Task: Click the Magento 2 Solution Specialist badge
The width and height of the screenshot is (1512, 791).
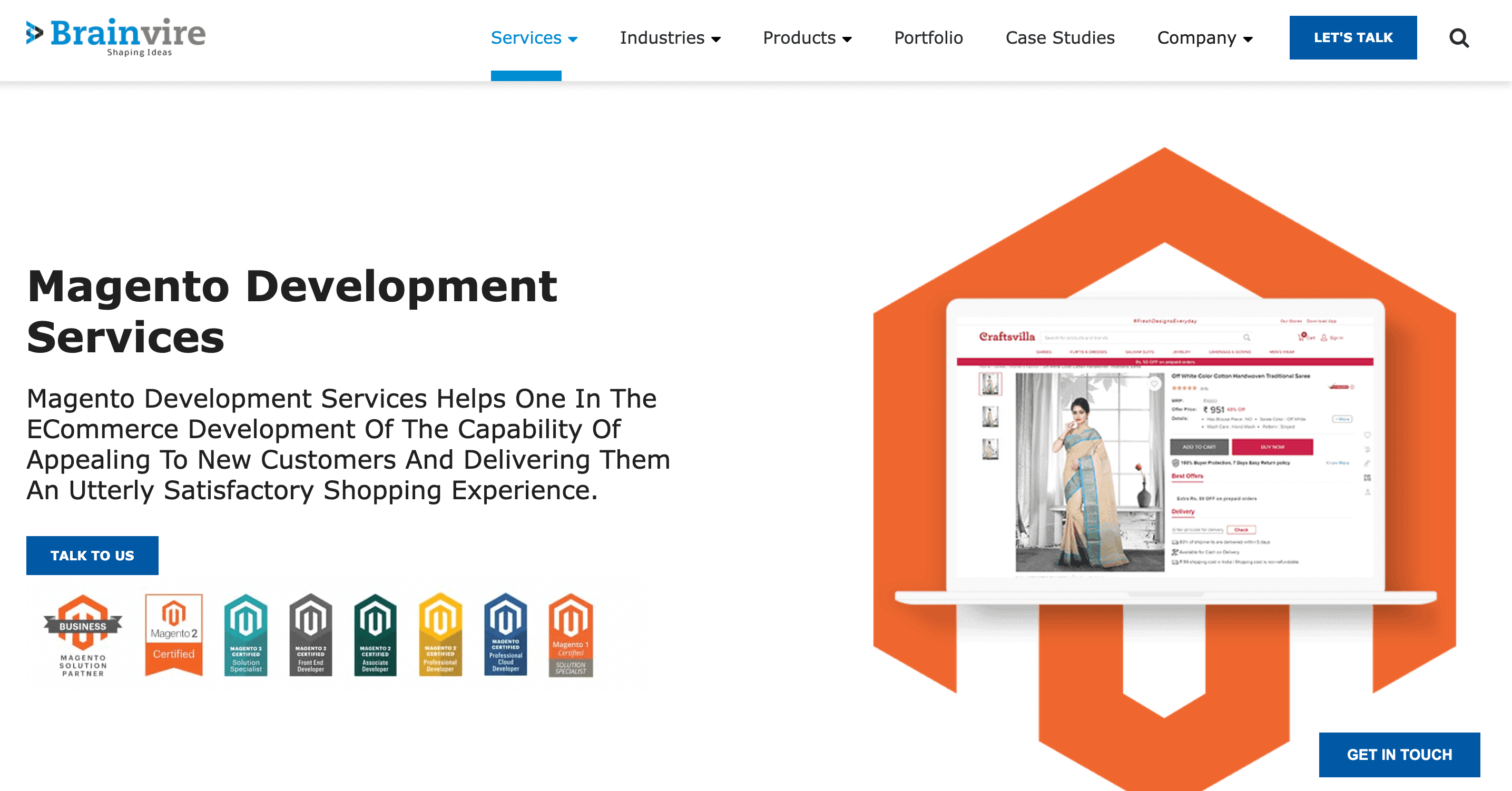Action: coord(246,635)
